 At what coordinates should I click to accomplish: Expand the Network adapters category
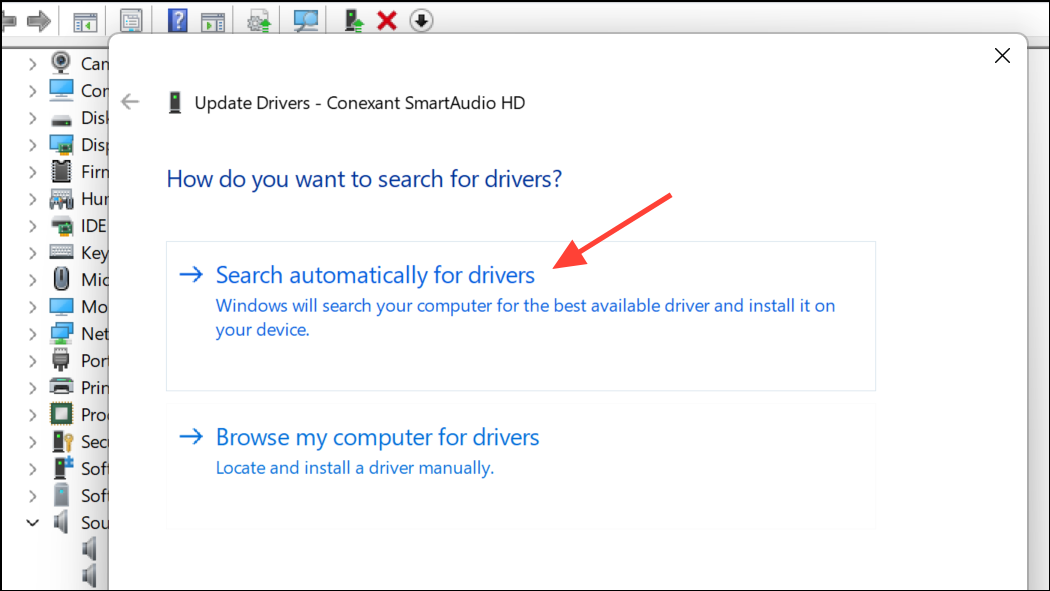coord(32,334)
